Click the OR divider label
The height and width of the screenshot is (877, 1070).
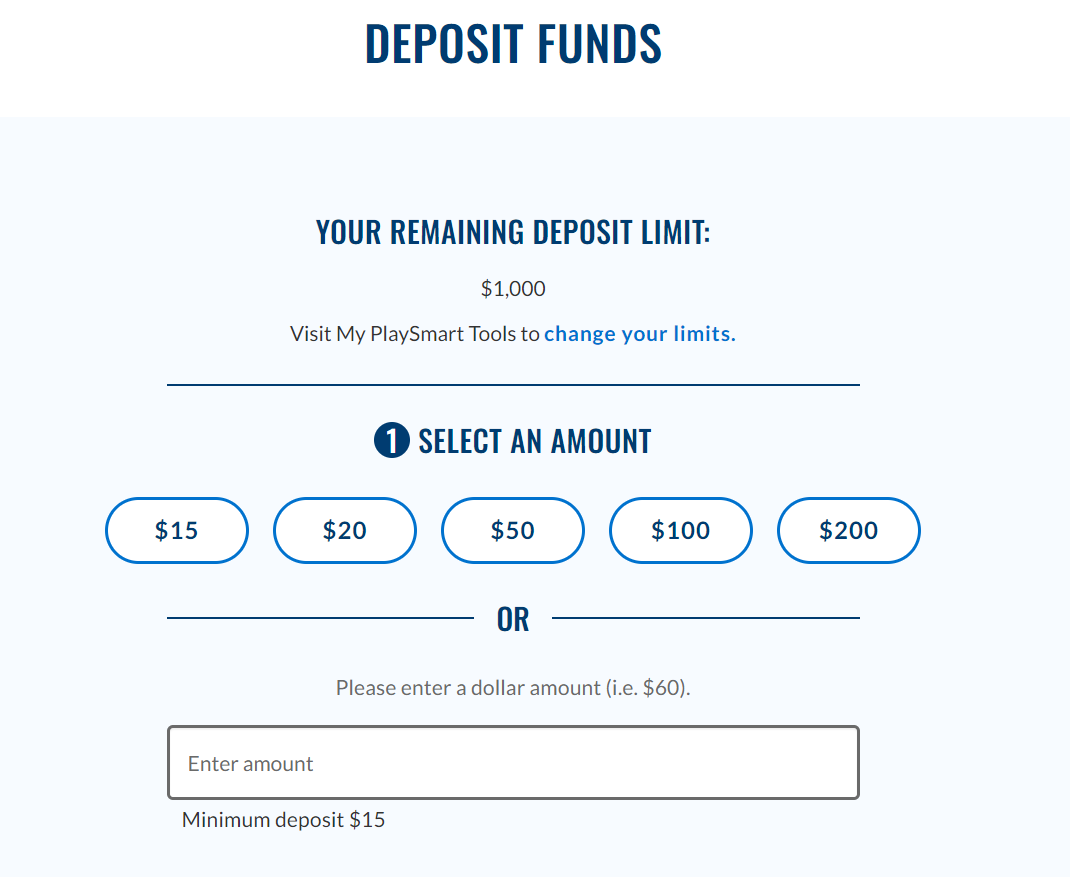tap(513, 619)
